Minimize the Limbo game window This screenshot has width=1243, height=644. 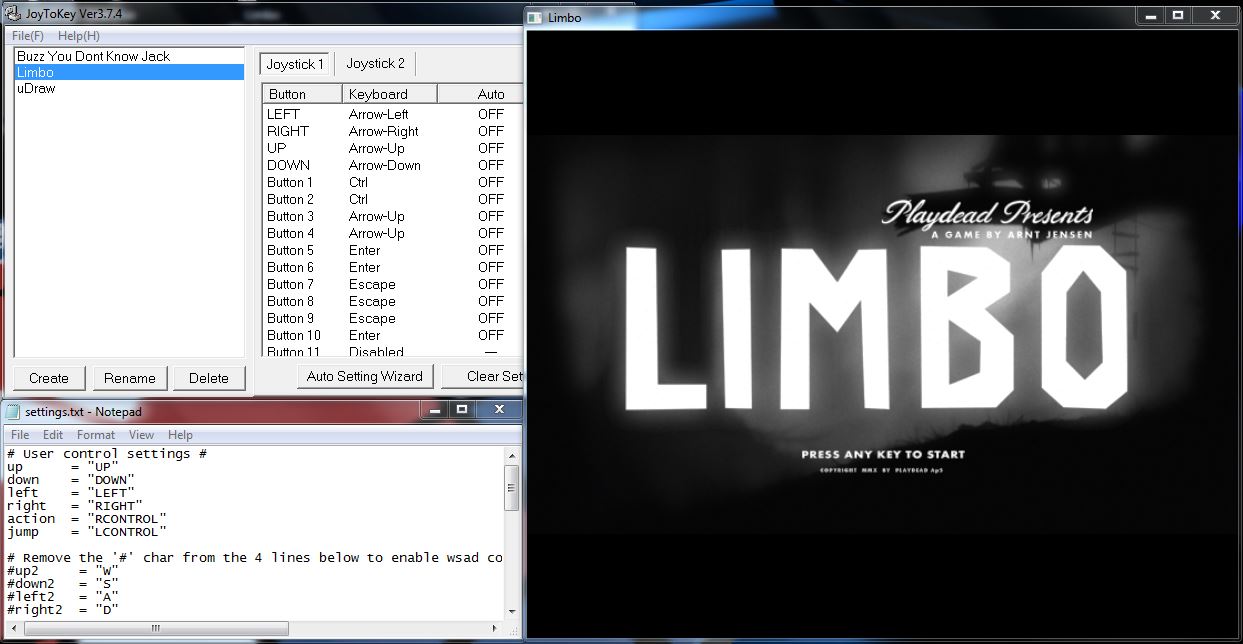click(1151, 15)
